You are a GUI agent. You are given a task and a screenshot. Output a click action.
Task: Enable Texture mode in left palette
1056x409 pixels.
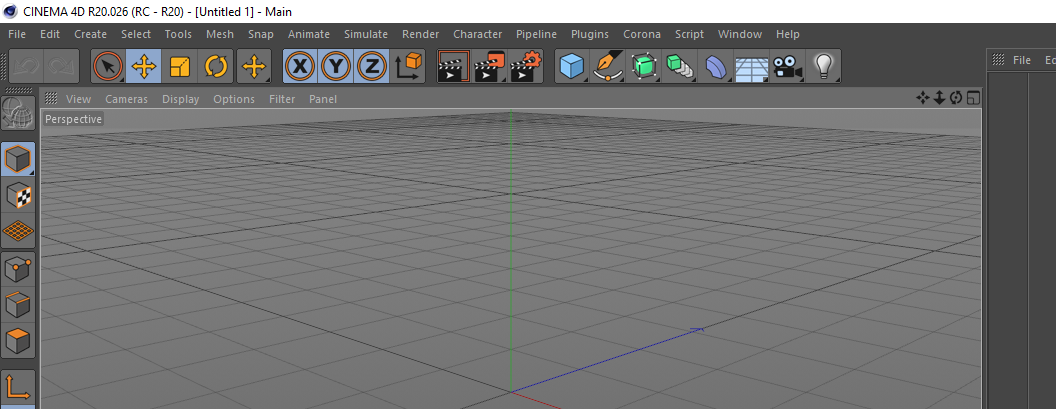18,196
